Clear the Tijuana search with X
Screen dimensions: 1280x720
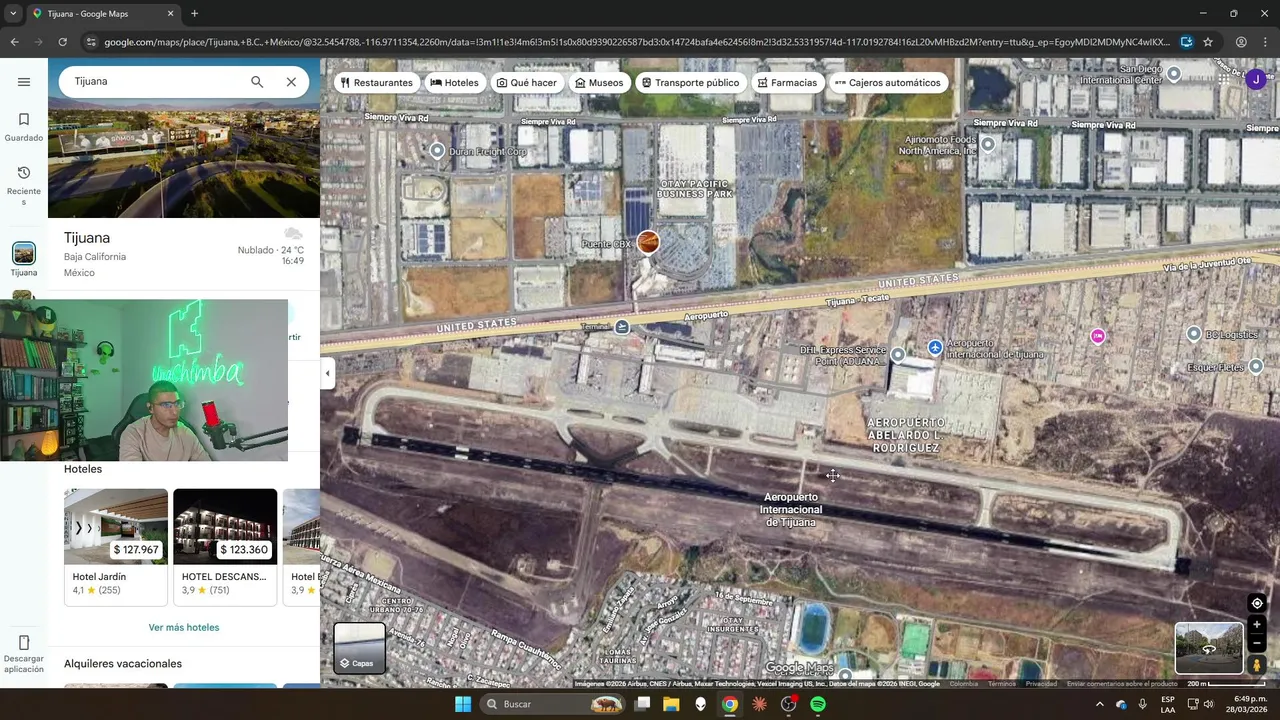pyautogui.click(x=291, y=82)
